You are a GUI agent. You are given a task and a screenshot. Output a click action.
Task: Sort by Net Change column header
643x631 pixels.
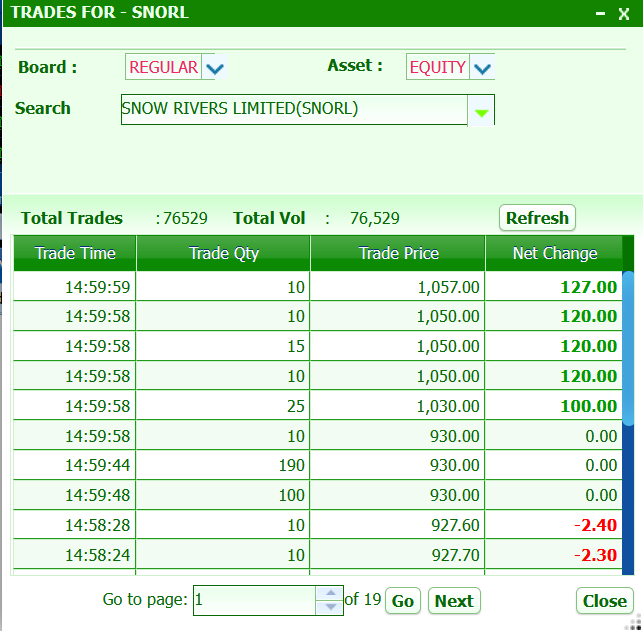tap(554, 253)
